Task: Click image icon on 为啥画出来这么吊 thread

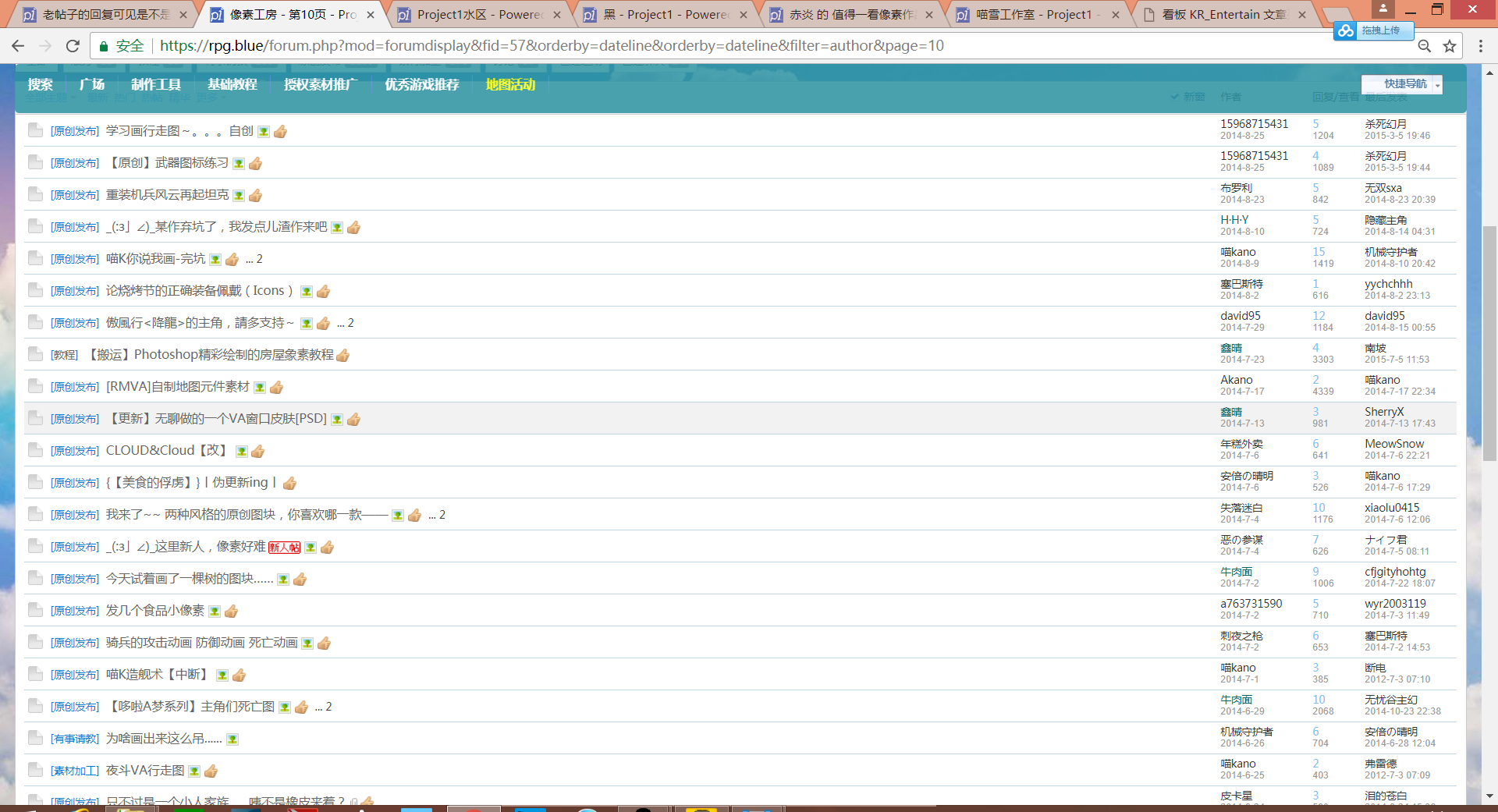Action: 233,739
